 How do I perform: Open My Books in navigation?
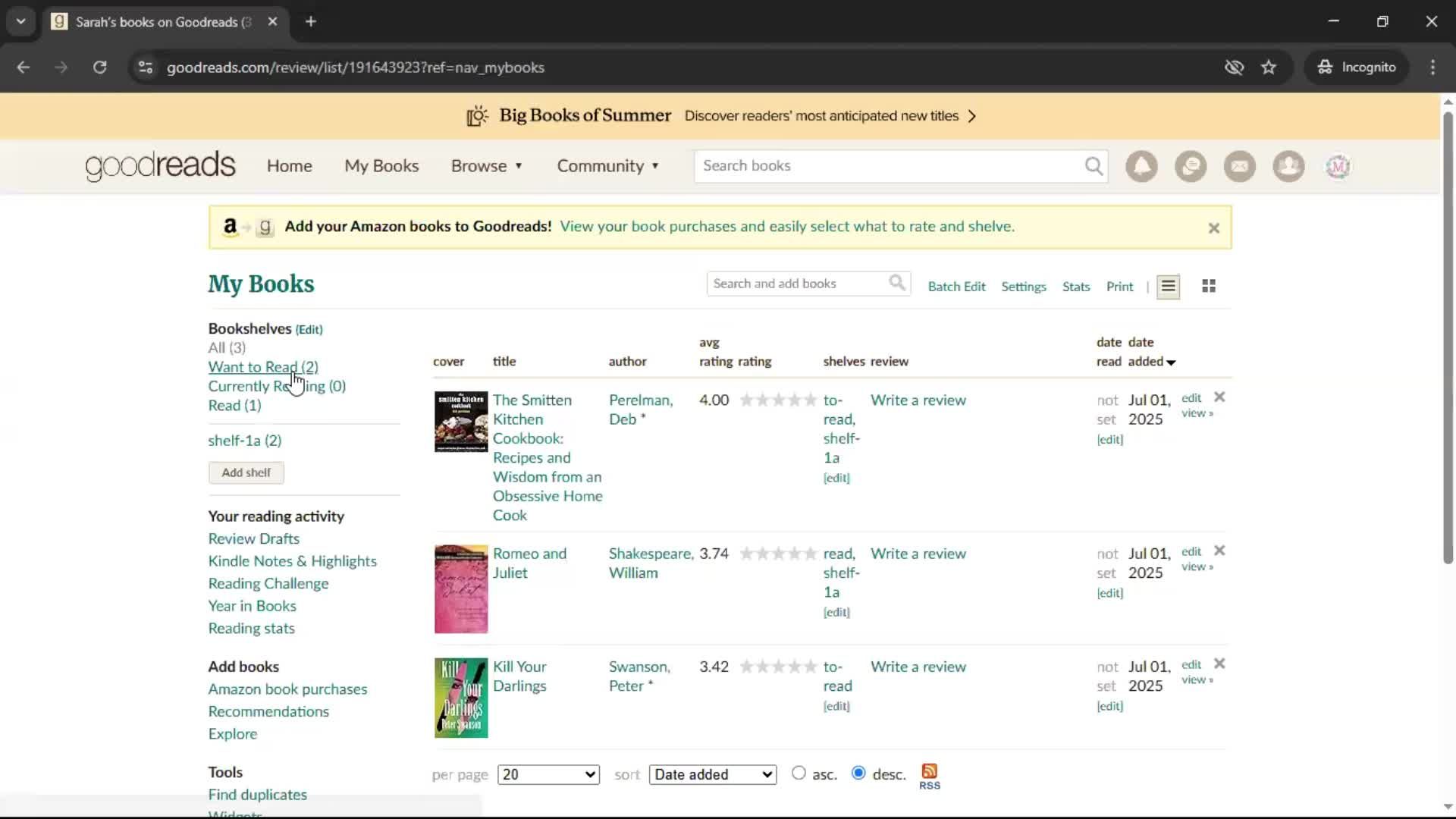381,166
